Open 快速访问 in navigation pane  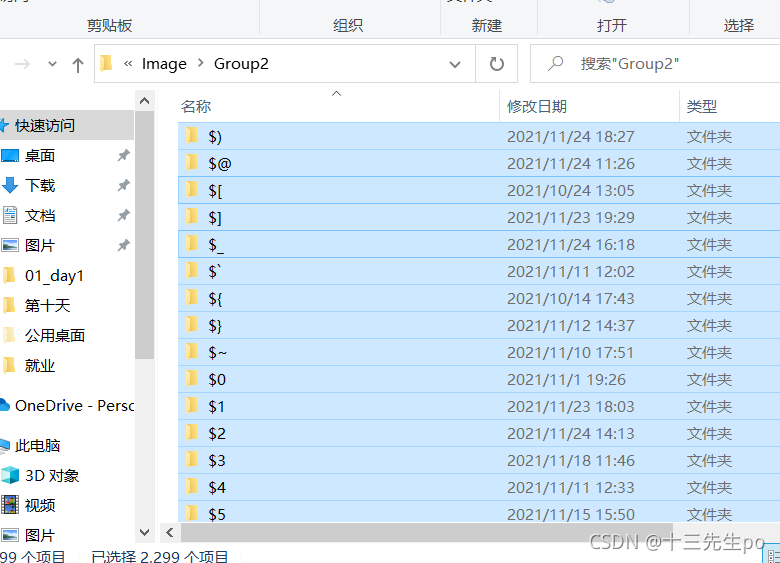(x=45, y=125)
